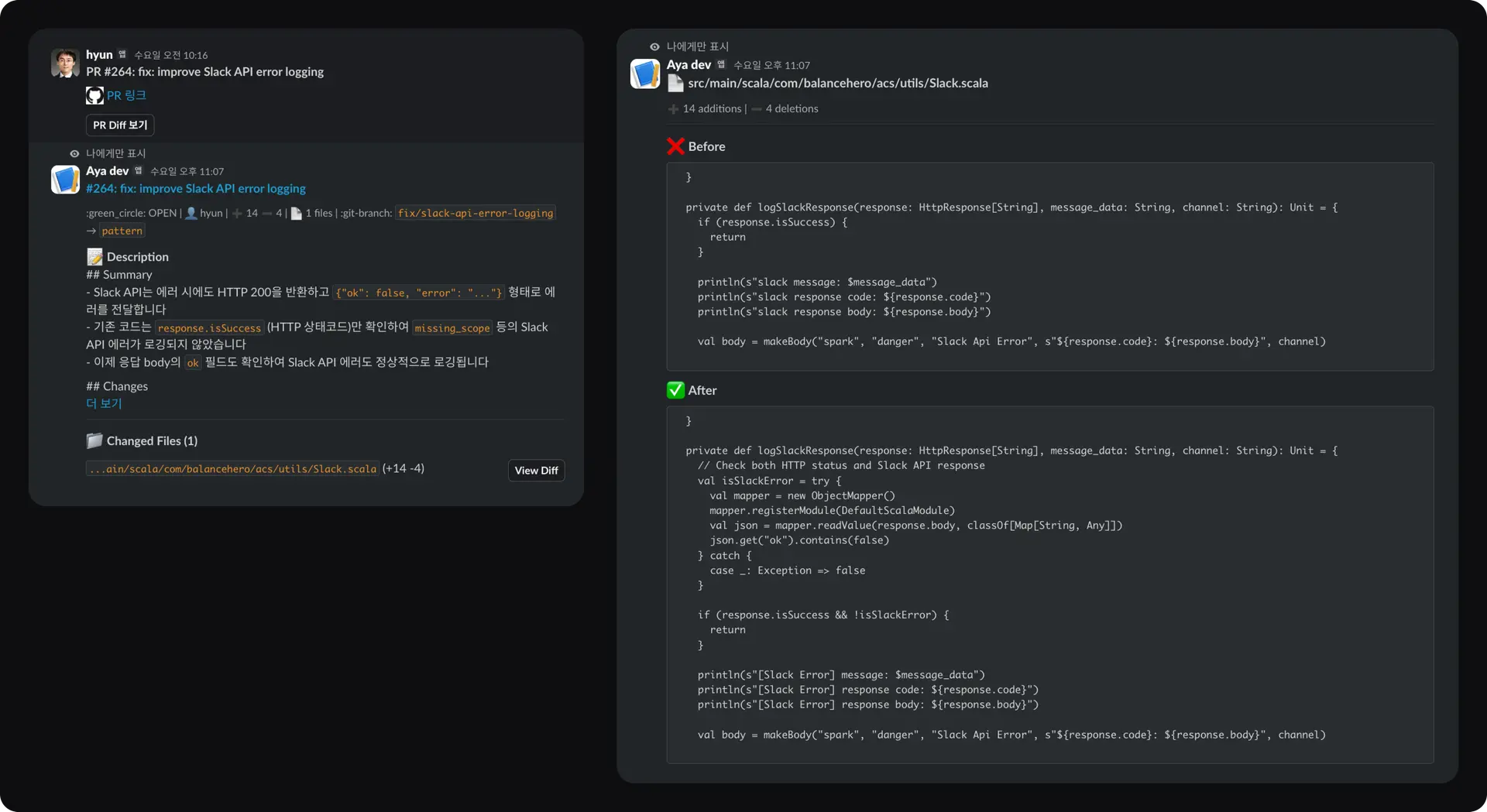Click the minus icon next to 4 deletions
This screenshot has height=812, width=1487.
(x=757, y=109)
